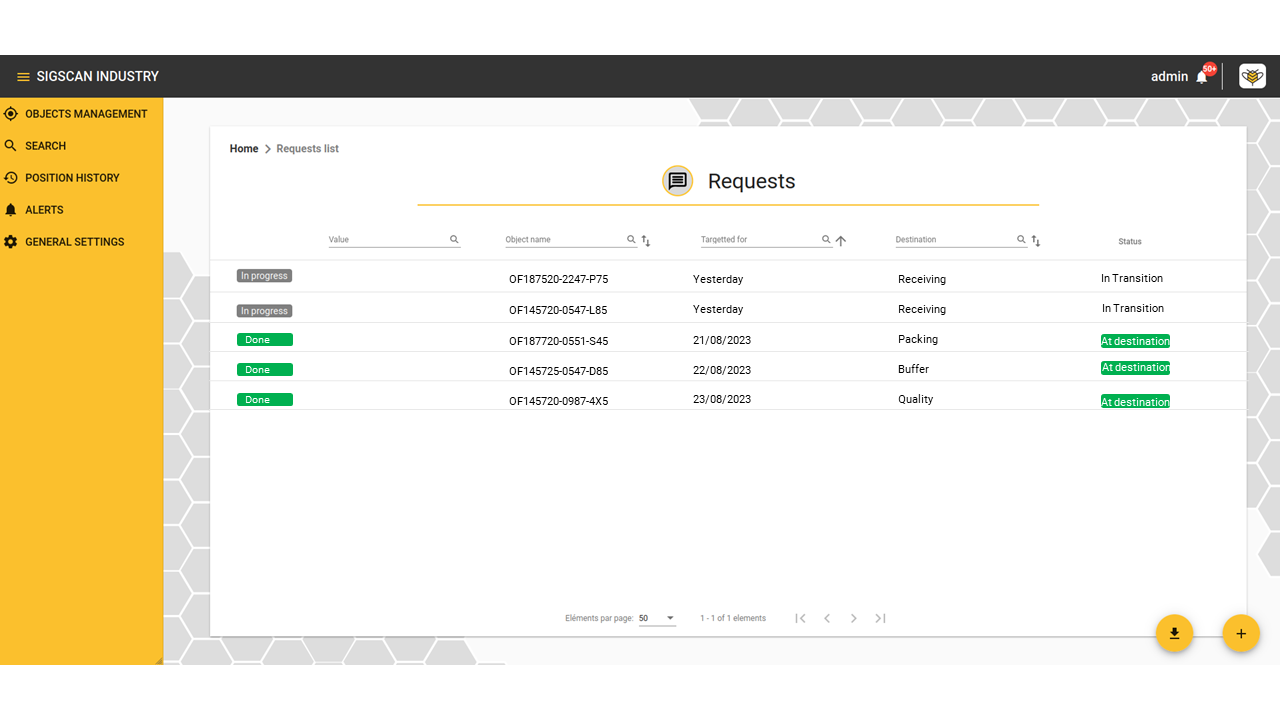Click the bee logo avatar

[x=1252, y=76]
